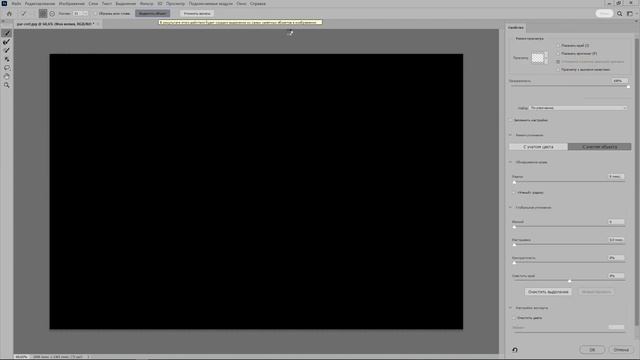Click the Transparency percentage input field
This screenshot has width=640, height=360.
point(620,81)
